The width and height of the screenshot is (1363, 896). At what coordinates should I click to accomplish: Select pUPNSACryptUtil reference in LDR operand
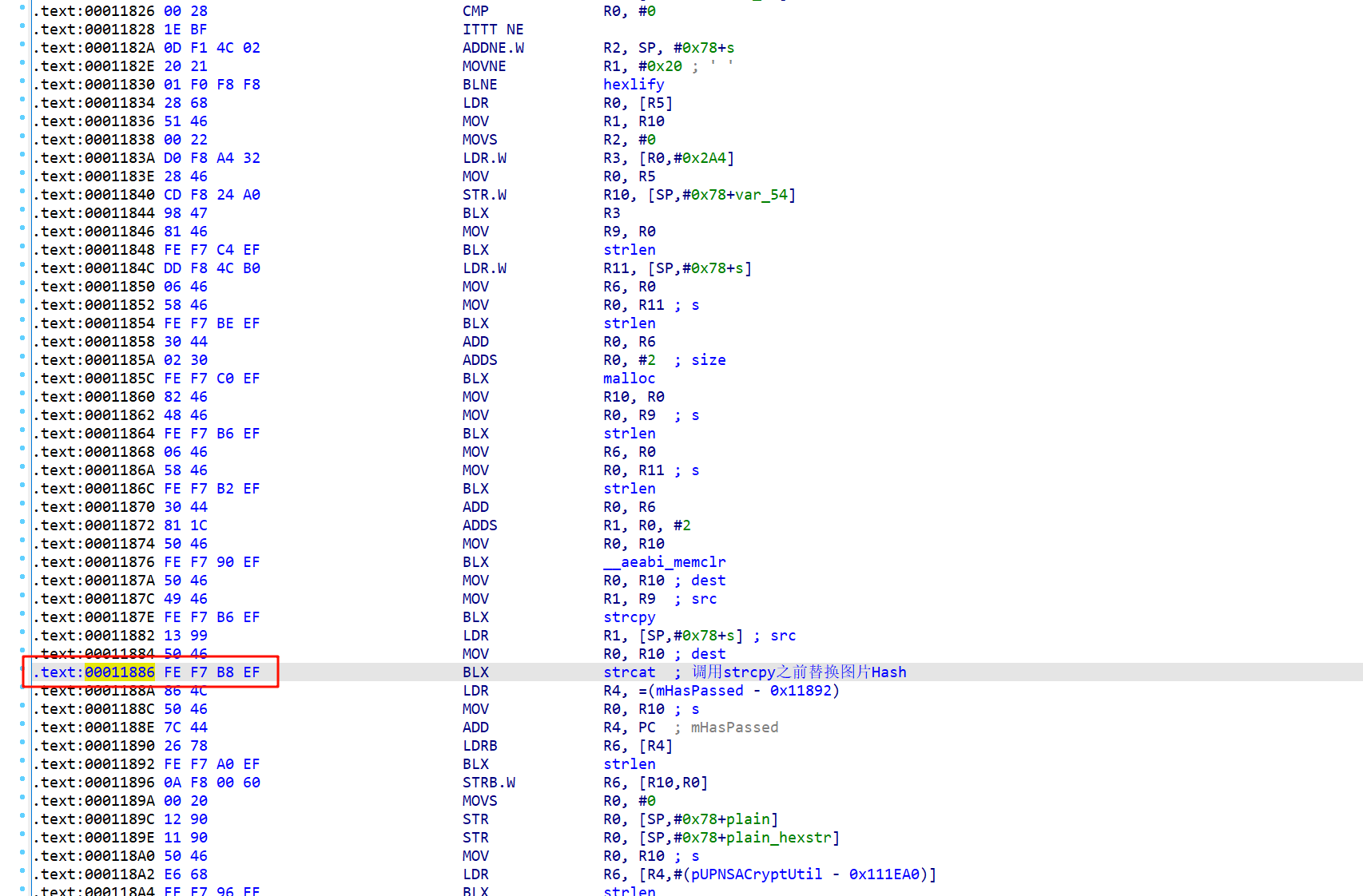756,874
